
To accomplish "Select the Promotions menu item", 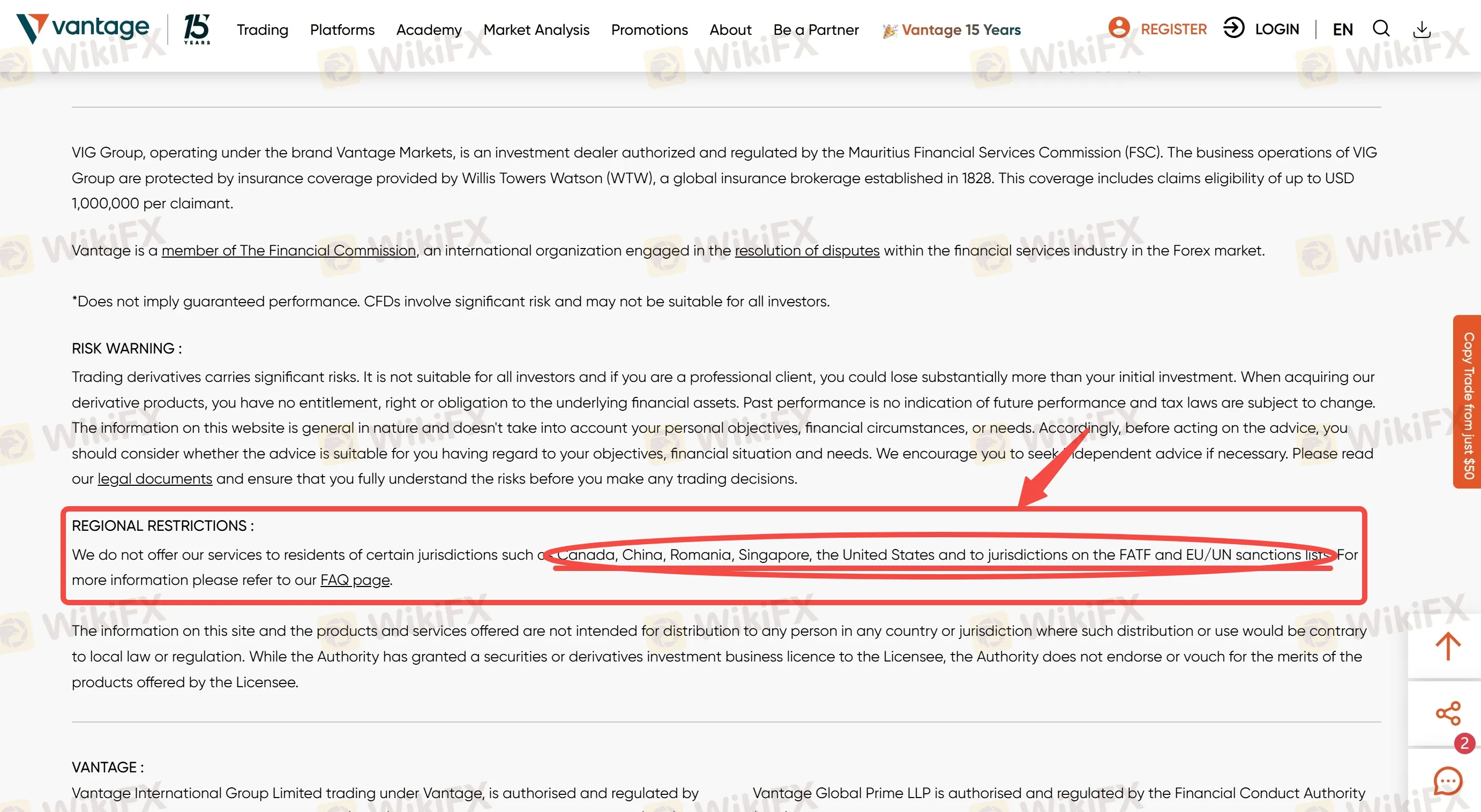I will (649, 30).
